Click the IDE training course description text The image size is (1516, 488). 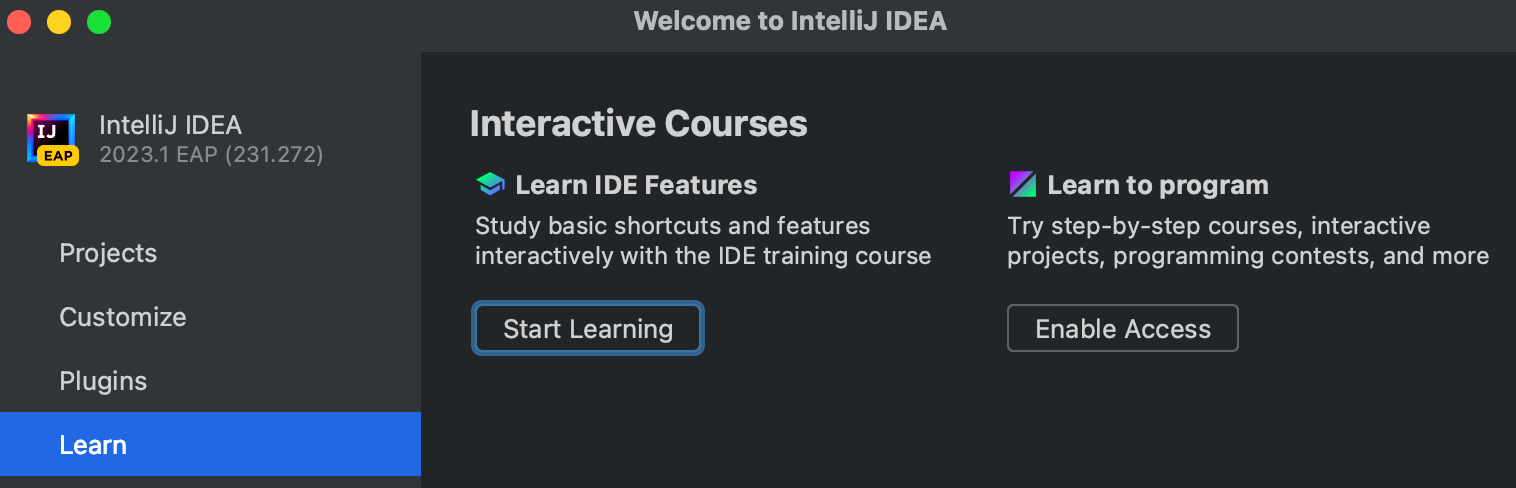click(x=702, y=241)
